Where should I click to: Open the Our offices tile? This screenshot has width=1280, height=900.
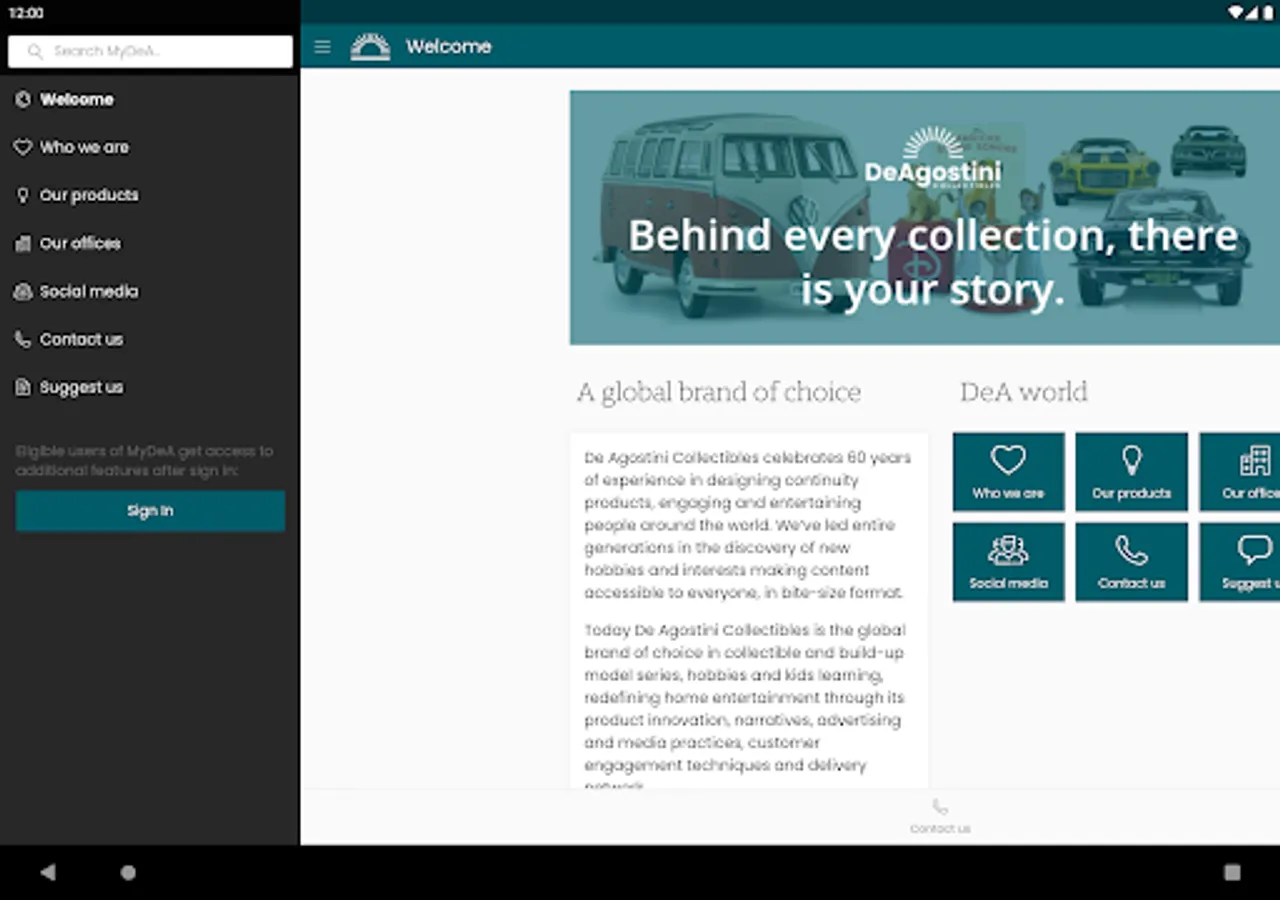pos(1240,472)
